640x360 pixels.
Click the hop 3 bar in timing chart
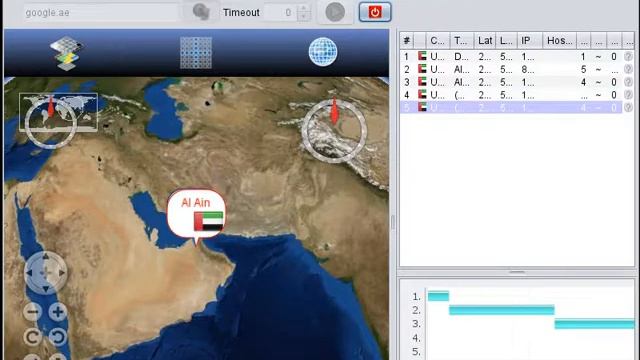coord(594,324)
